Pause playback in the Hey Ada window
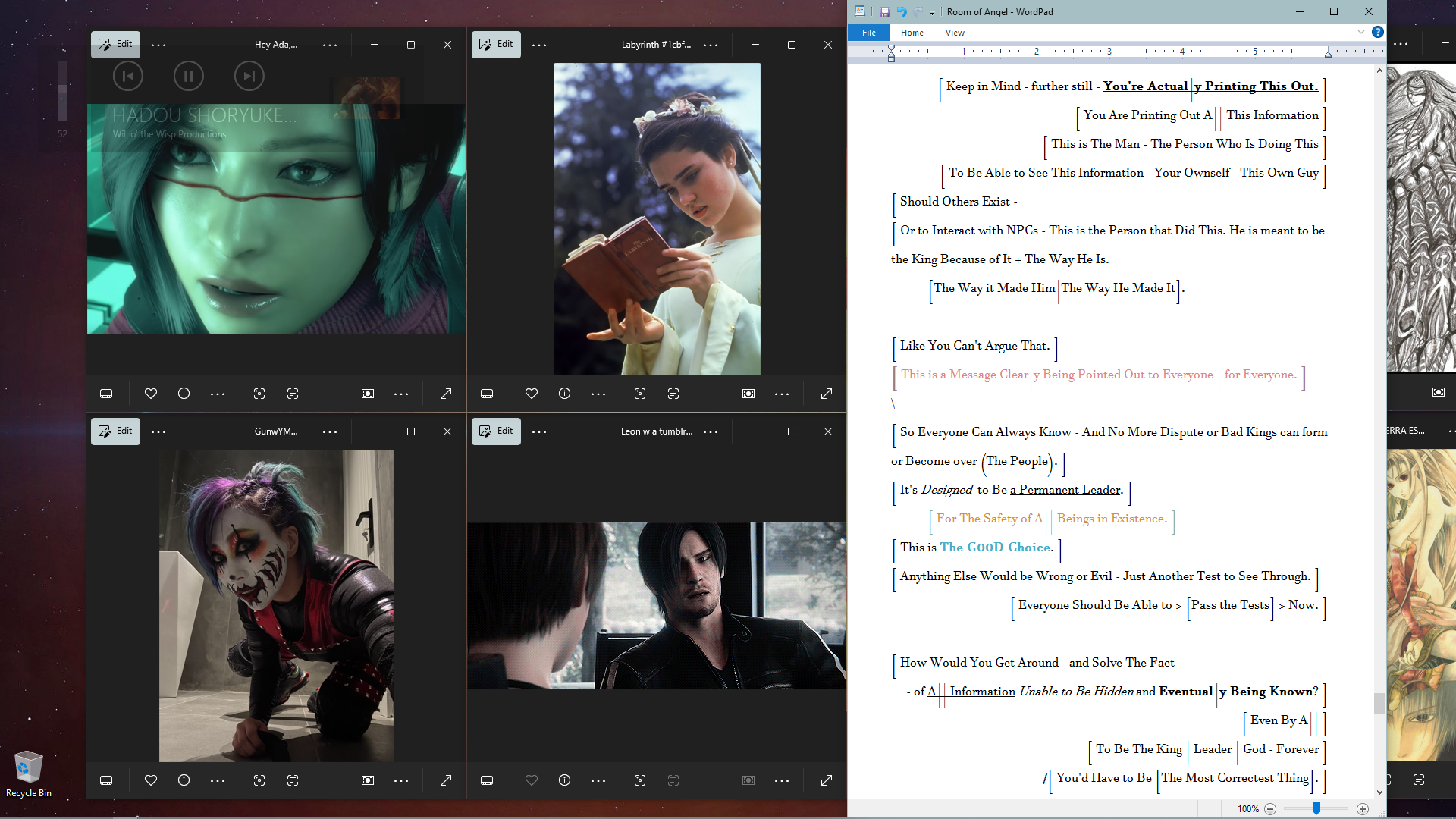 tap(188, 76)
